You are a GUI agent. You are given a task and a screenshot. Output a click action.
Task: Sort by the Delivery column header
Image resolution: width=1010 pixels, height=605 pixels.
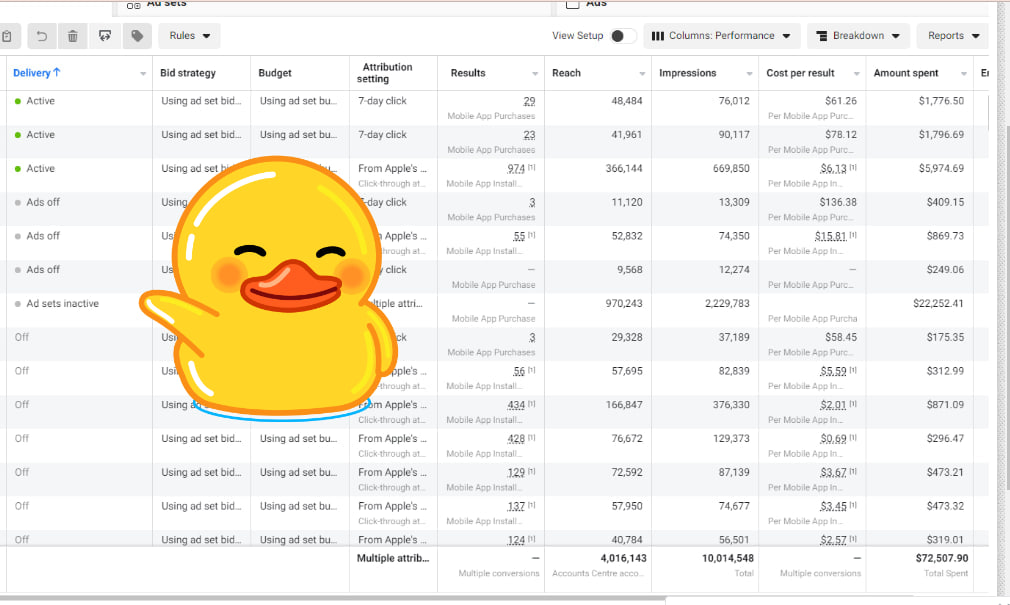(x=32, y=73)
